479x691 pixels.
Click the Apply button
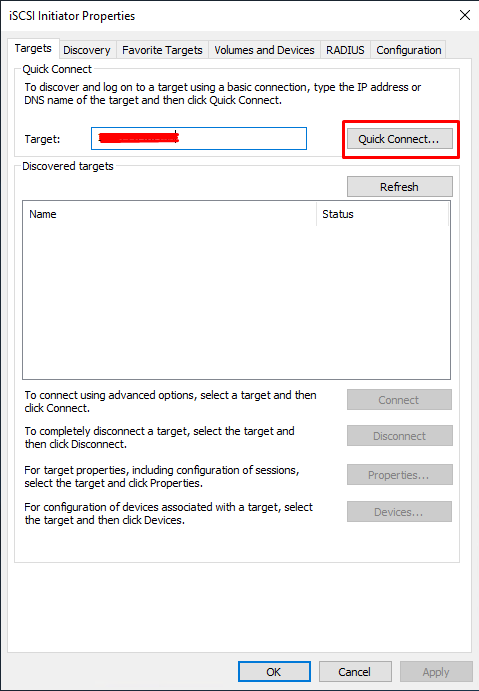[436, 672]
